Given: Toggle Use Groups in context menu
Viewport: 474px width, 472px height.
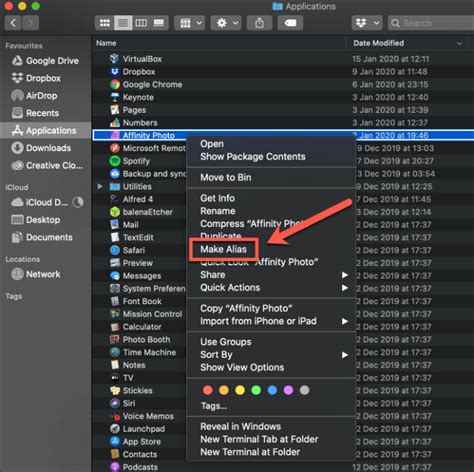Looking at the screenshot, I should coord(271,342).
